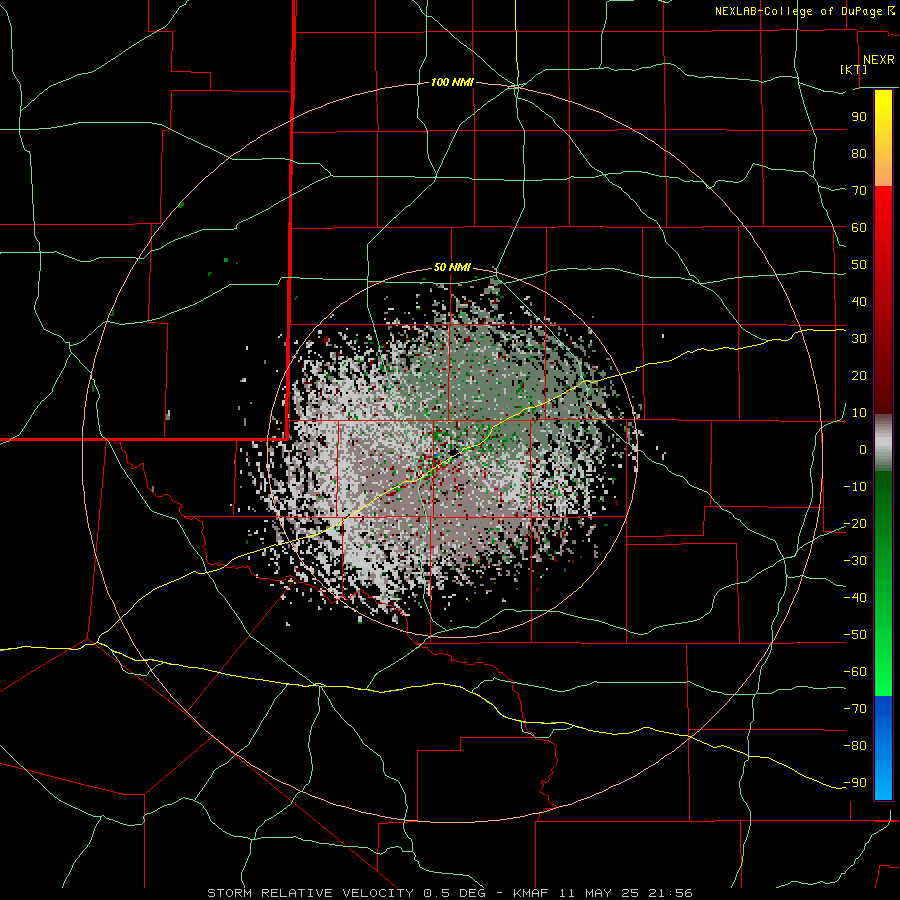
Task: Click the -10 value on velocity scale
Action: [855, 487]
